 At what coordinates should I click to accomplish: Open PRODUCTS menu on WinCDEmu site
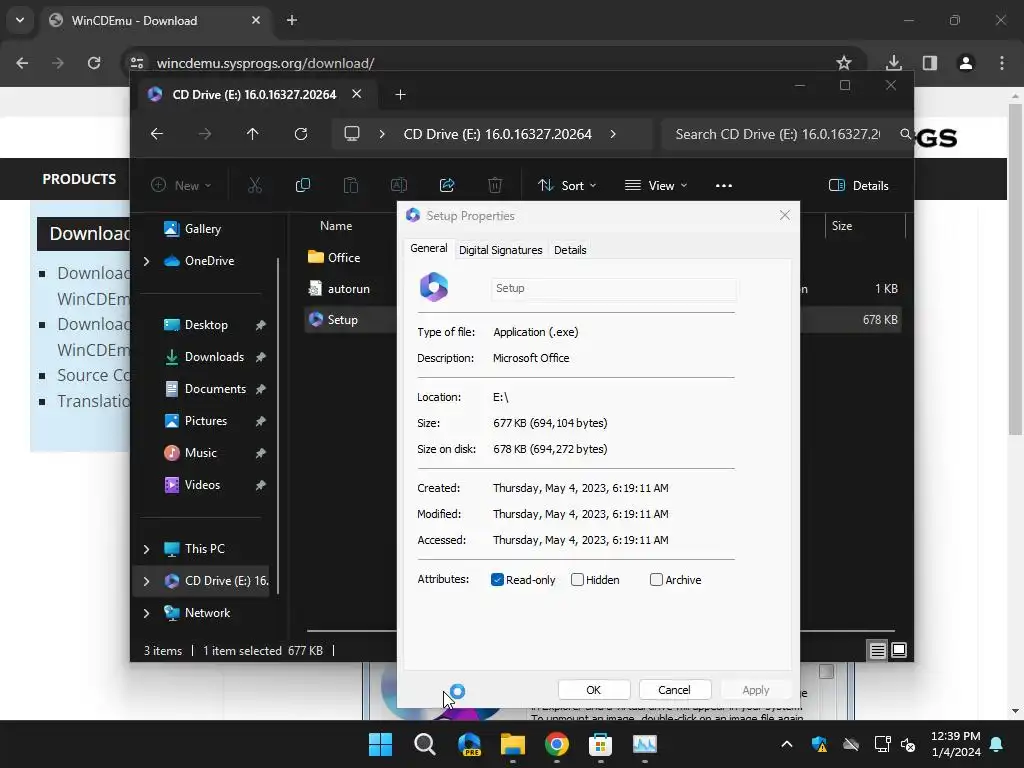[x=79, y=179]
